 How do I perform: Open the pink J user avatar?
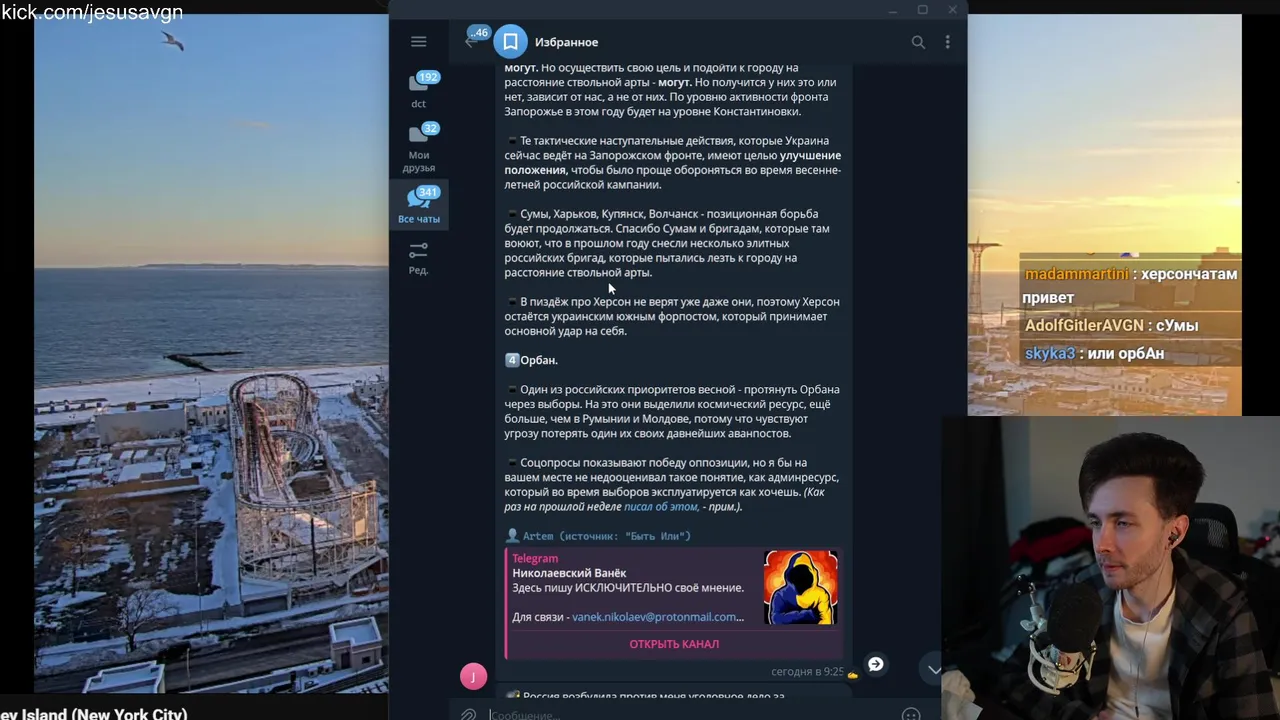click(473, 676)
